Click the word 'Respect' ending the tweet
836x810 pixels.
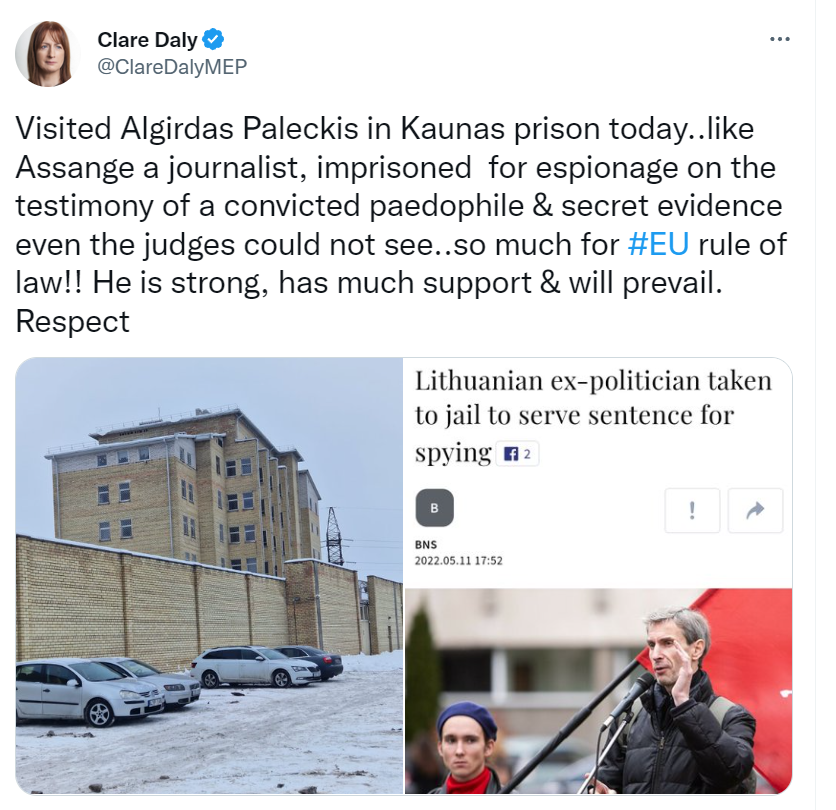click(73, 322)
